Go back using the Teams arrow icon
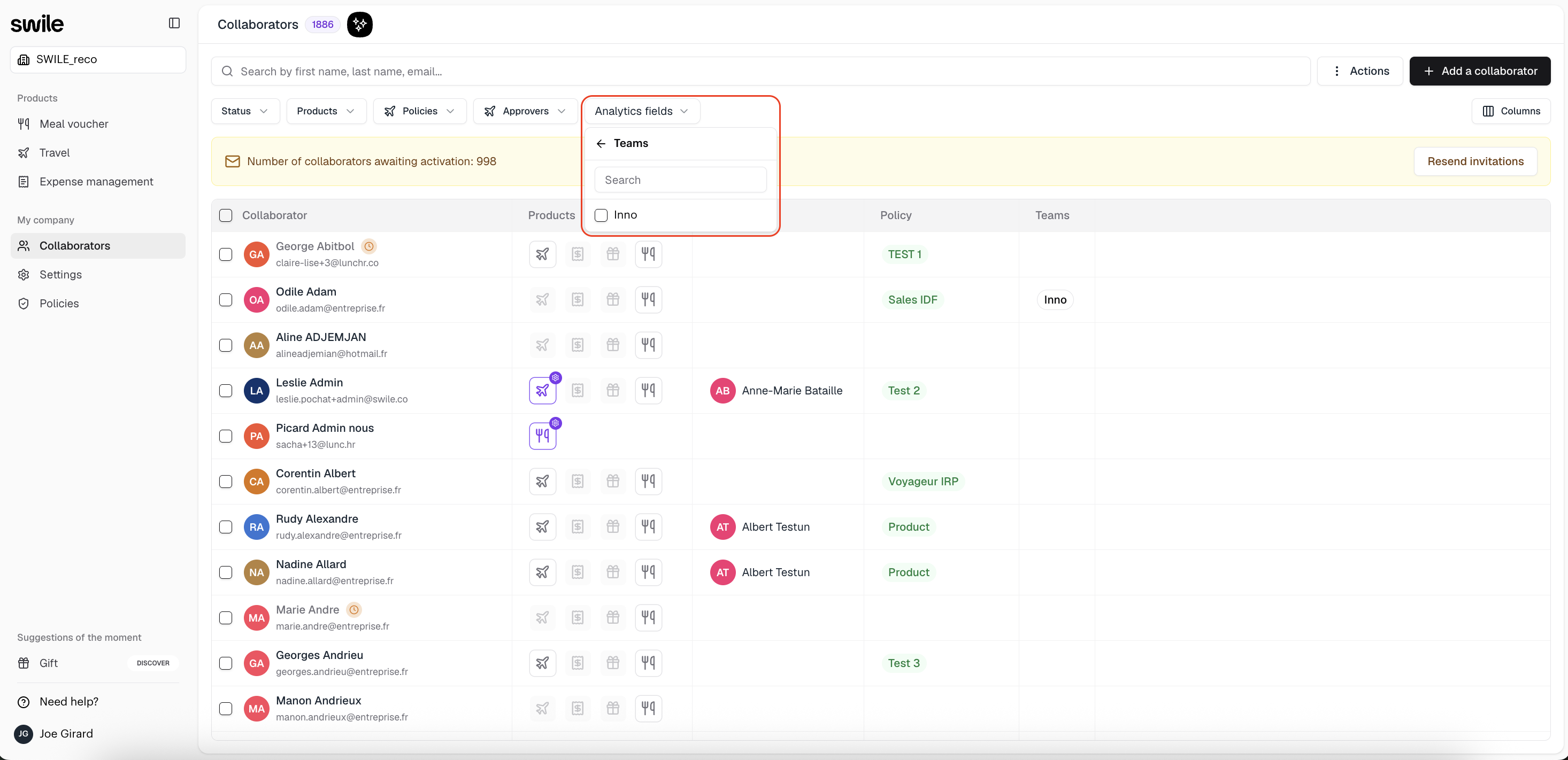Screen dimensions: 1568x760 601,144
